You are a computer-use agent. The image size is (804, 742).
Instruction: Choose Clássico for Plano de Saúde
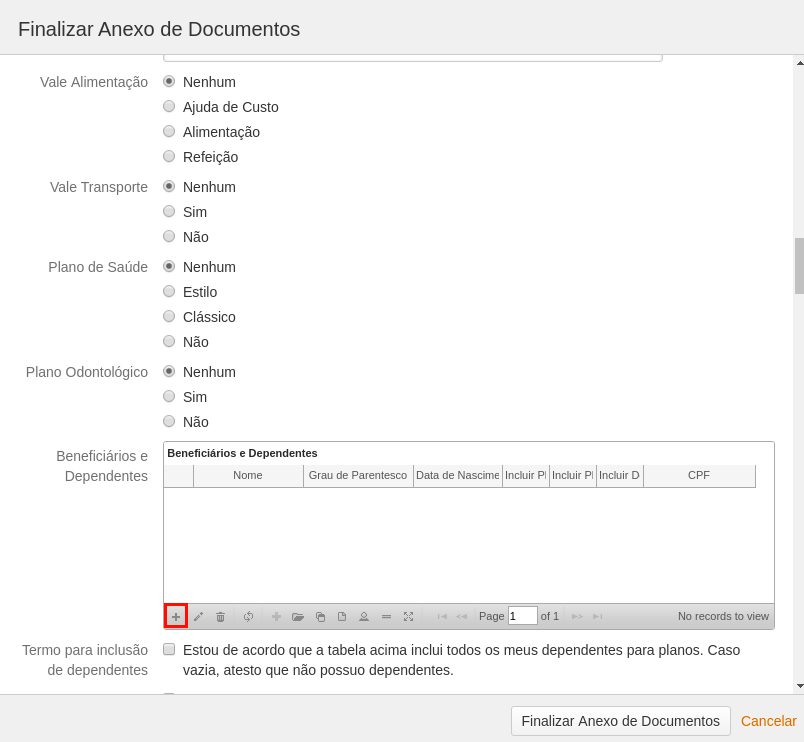169,317
